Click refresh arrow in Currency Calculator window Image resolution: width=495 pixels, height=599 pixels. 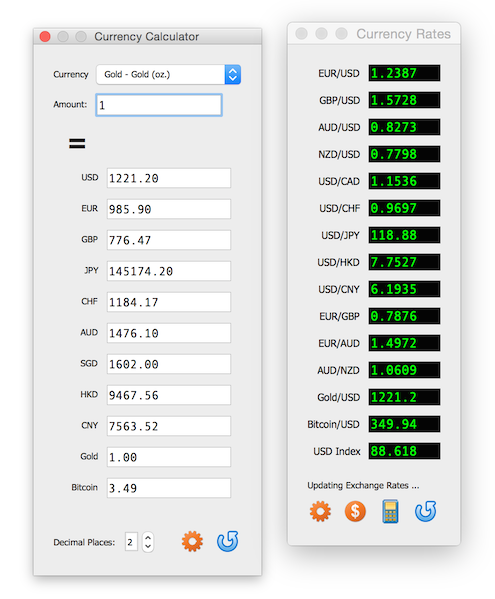tap(228, 541)
